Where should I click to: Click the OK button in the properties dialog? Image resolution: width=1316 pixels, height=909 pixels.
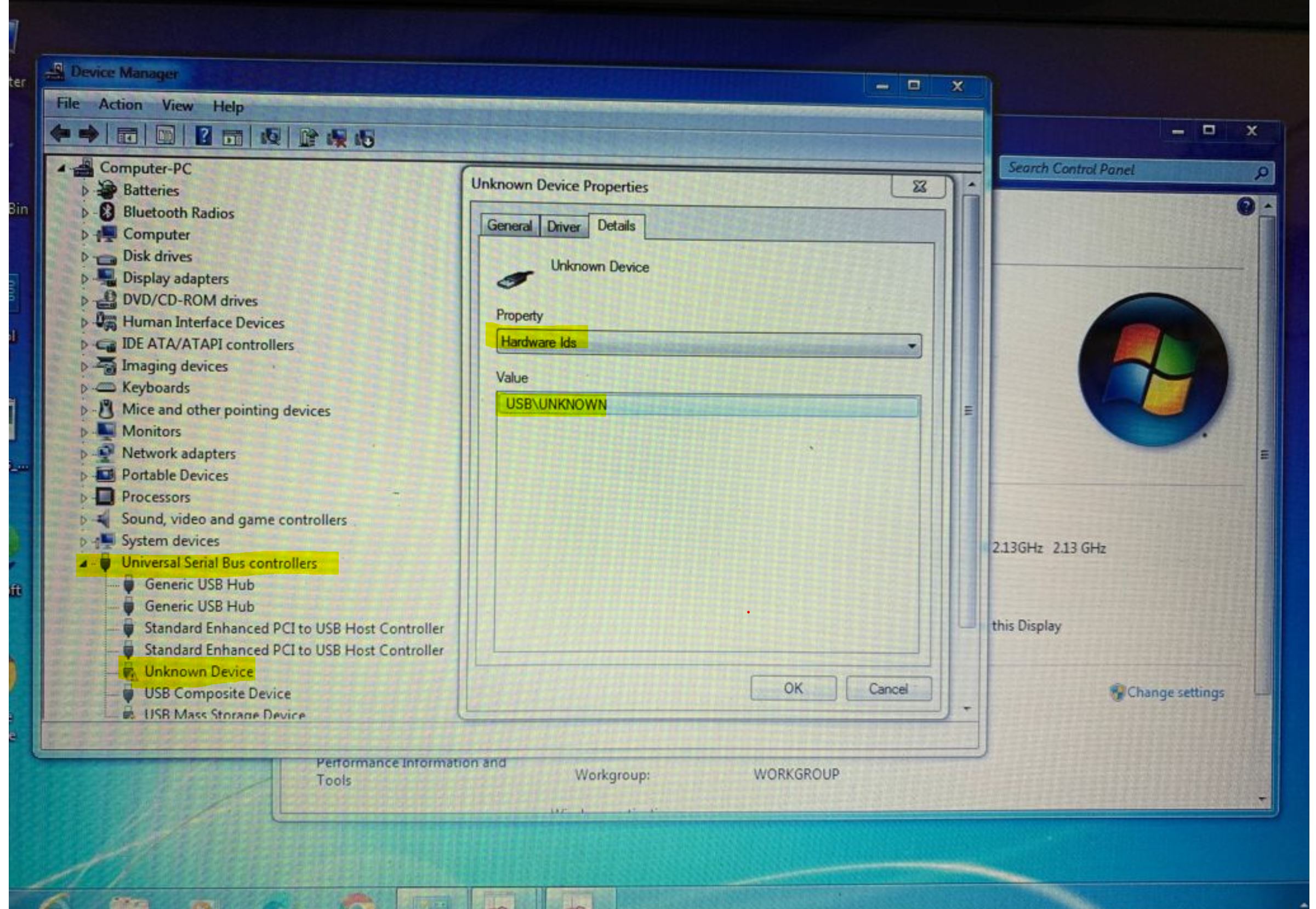793,688
